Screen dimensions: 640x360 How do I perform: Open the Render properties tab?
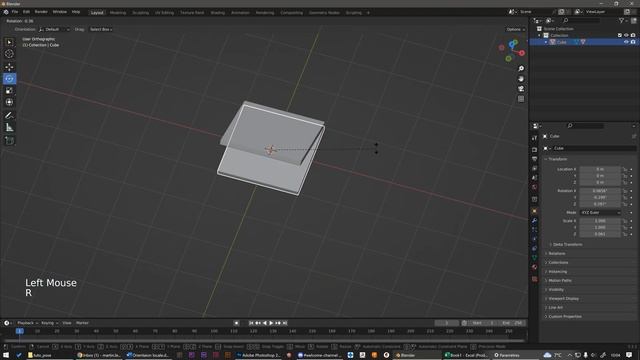(x=534, y=150)
